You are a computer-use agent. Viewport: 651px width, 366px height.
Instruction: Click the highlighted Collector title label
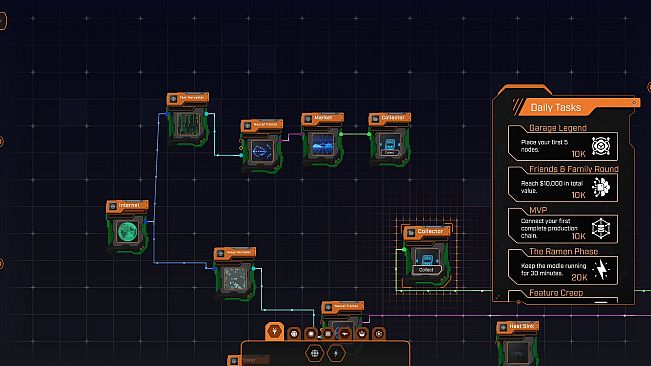click(430, 231)
